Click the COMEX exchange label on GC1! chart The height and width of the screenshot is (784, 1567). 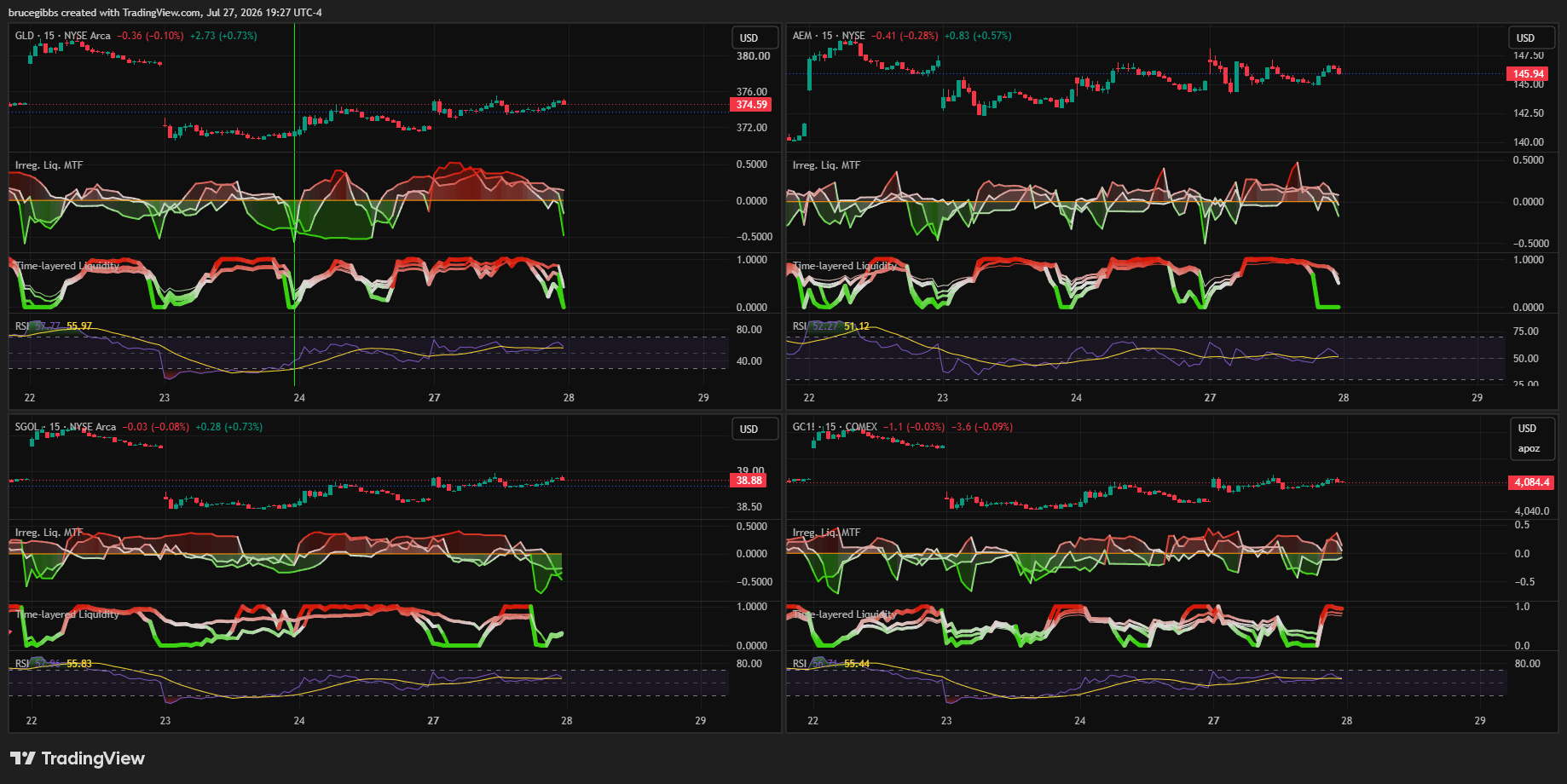click(861, 427)
